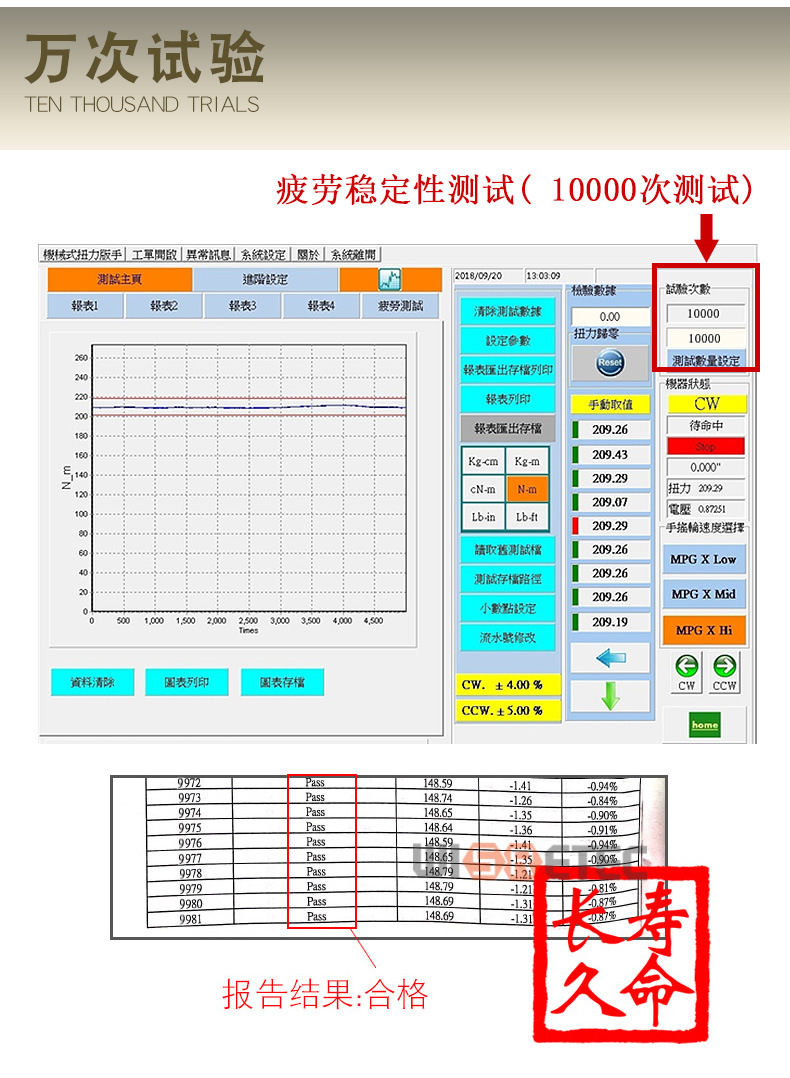
Task: Choose MPG X Hi handwheel speed
Action: (703, 630)
